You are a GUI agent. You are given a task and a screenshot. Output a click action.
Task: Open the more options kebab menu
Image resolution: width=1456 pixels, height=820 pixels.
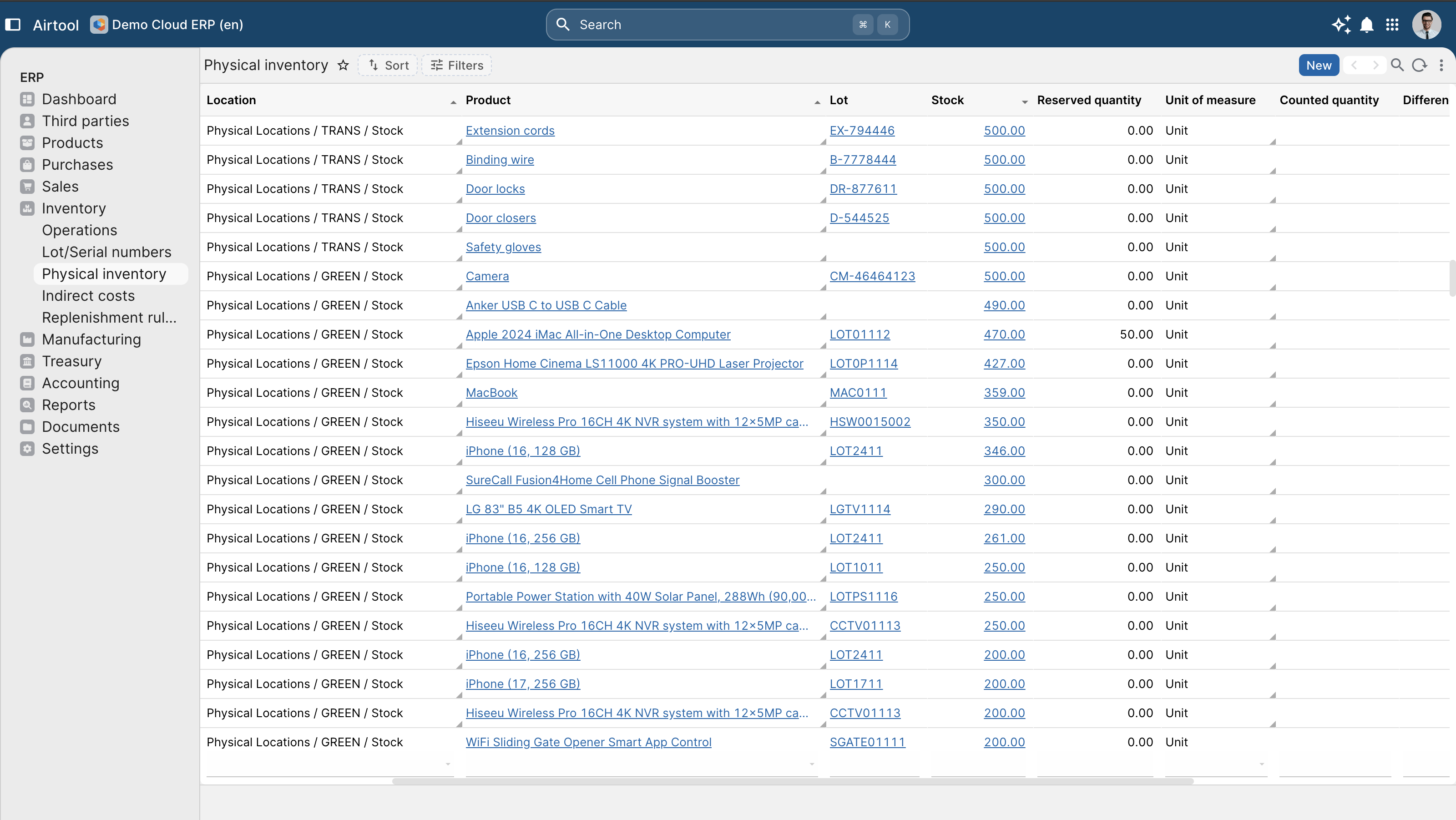(x=1441, y=65)
